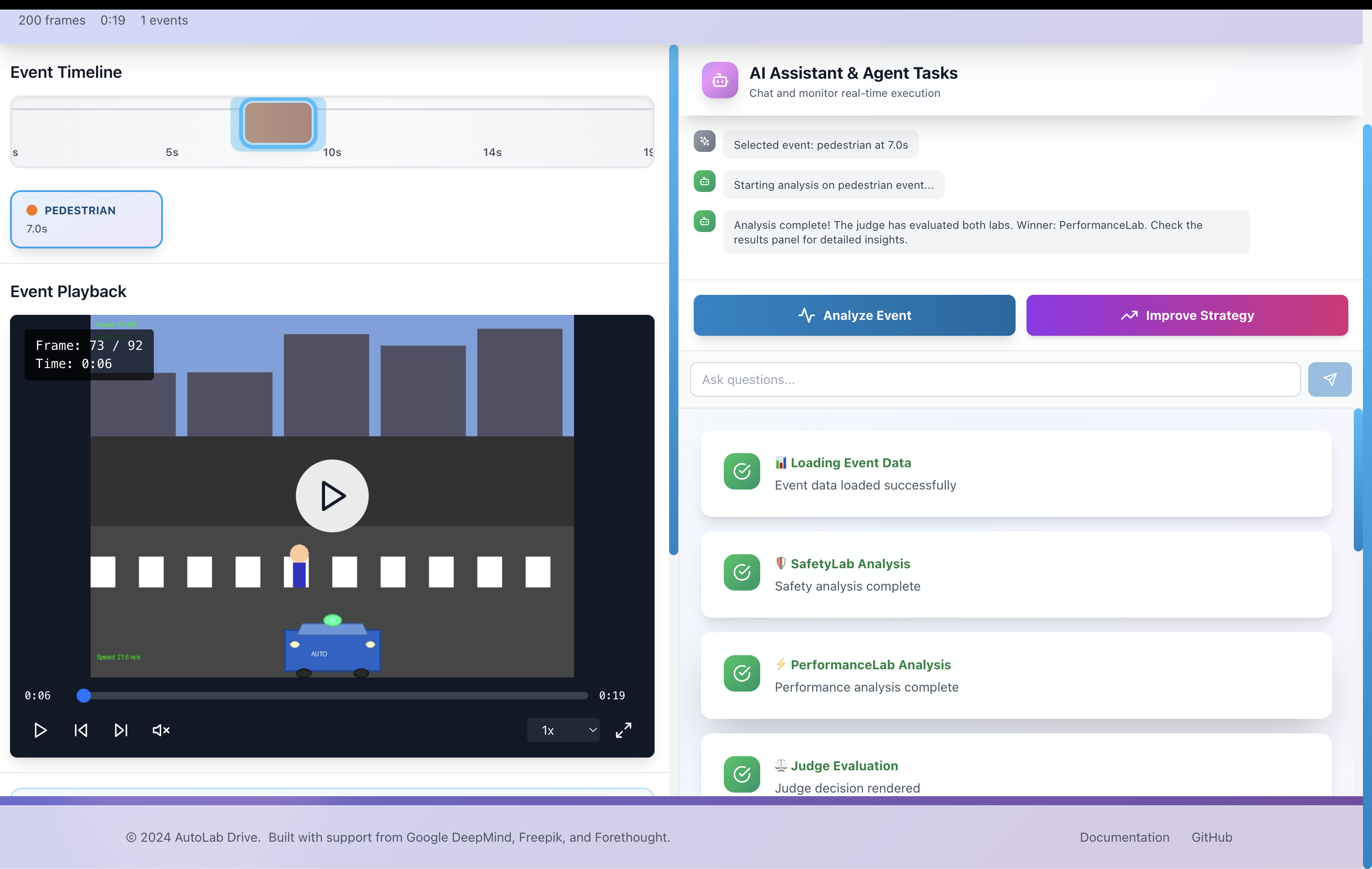Click the green checkmark beside Loading Event Data
Screen dimensions: 1372x869
click(x=741, y=471)
